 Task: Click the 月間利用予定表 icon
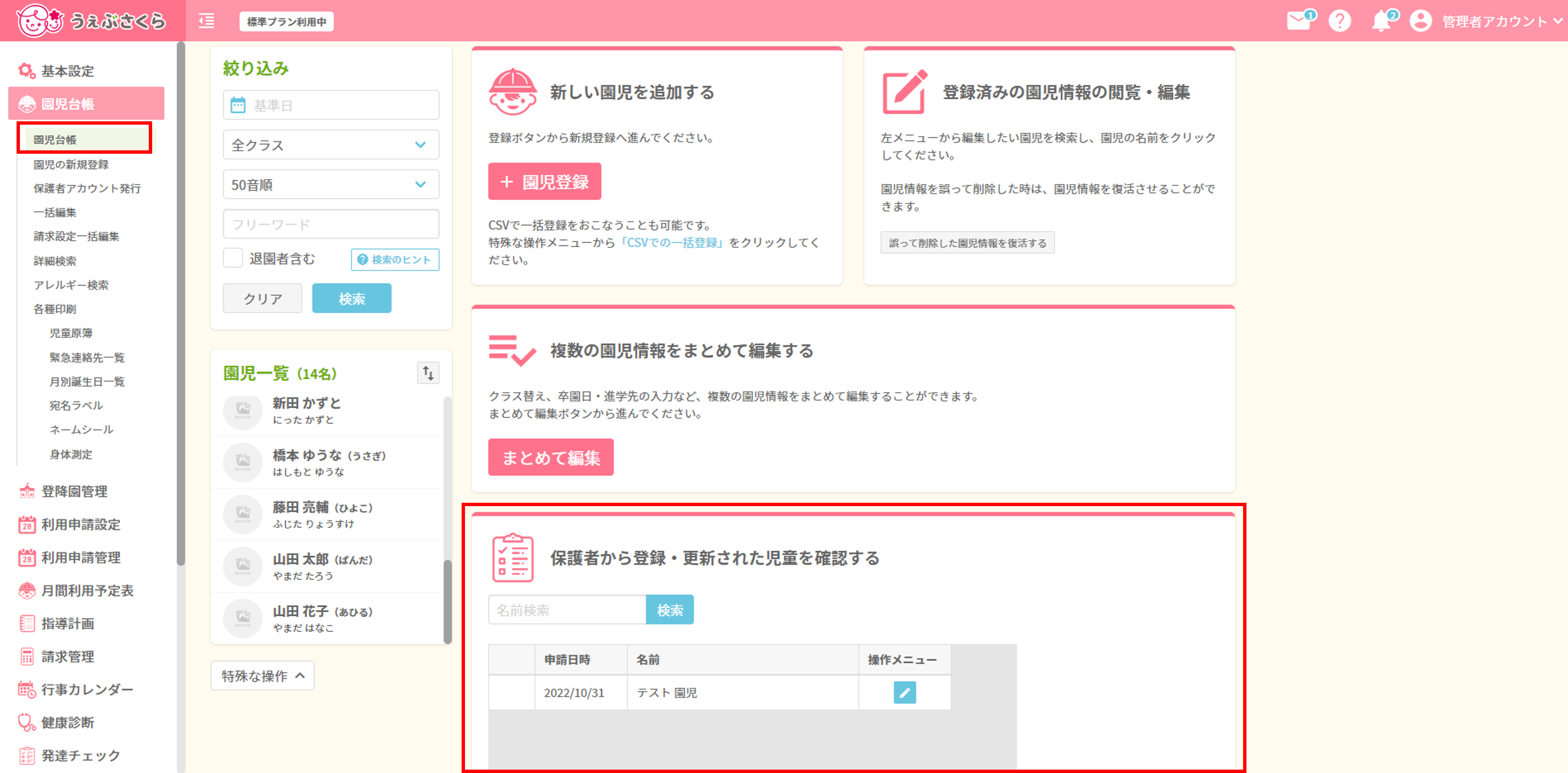[27, 590]
